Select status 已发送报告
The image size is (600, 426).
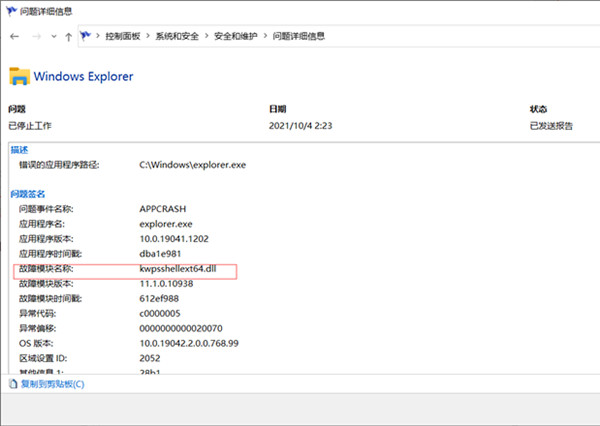point(551,126)
